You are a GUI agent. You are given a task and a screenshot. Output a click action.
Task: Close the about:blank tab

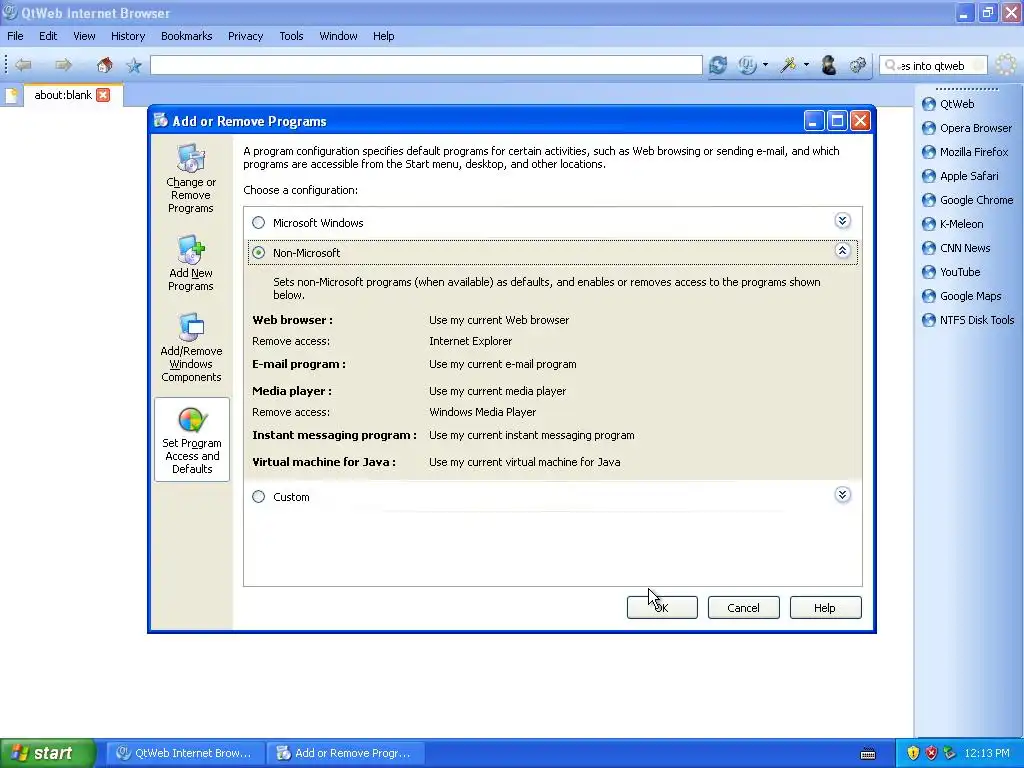[103, 95]
